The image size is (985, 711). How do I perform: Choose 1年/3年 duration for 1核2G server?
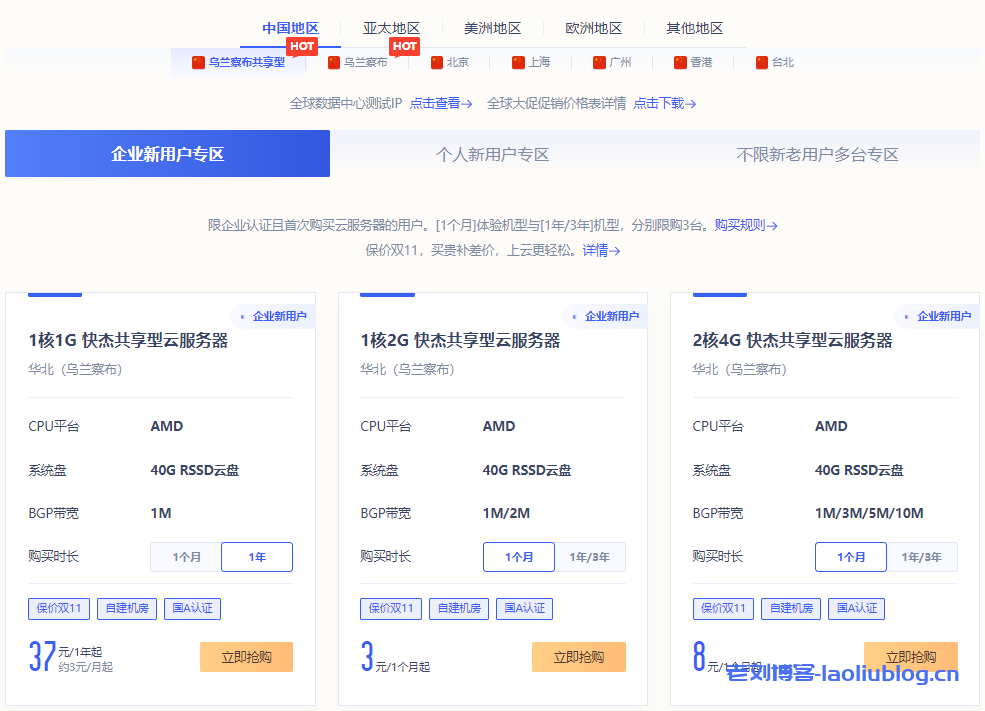pyautogui.click(x=589, y=557)
